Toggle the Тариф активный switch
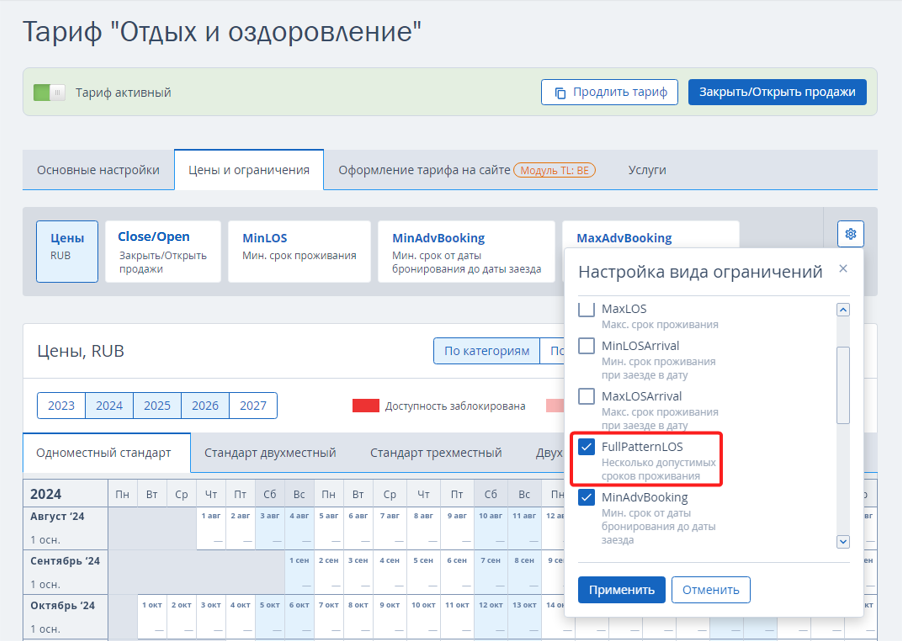Image resolution: width=902 pixels, height=641 pixels. [x=49, y=92]
